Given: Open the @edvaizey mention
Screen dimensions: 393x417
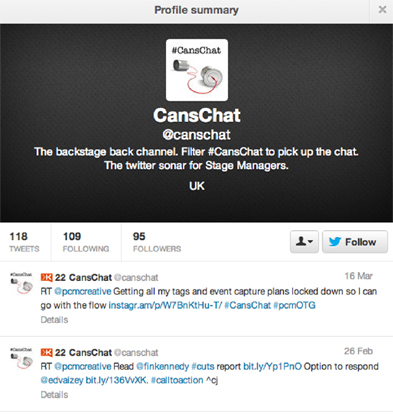Looking at the screenshot, I should pyautogui.click(x=62, y=380).
